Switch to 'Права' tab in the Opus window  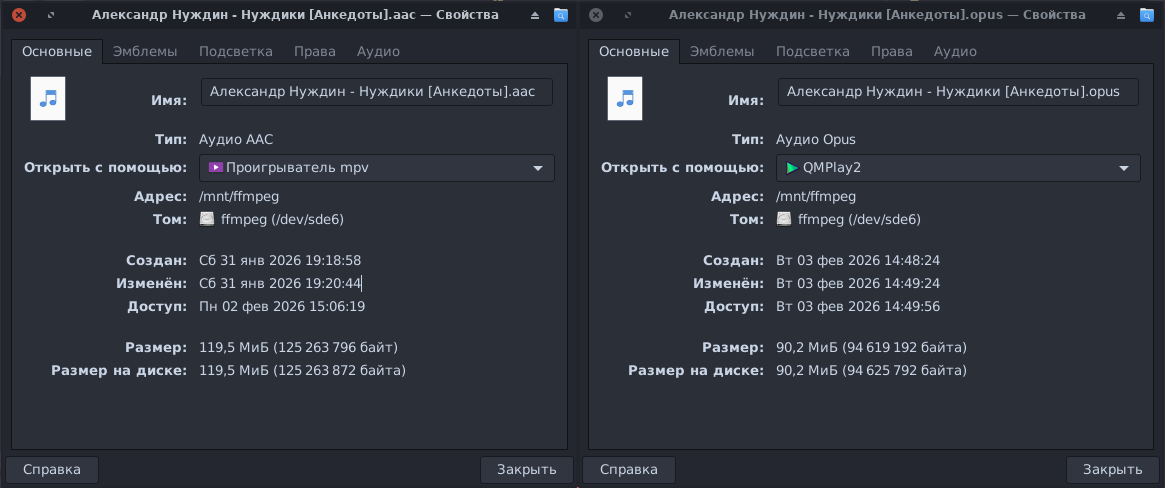tap(891, 52)
